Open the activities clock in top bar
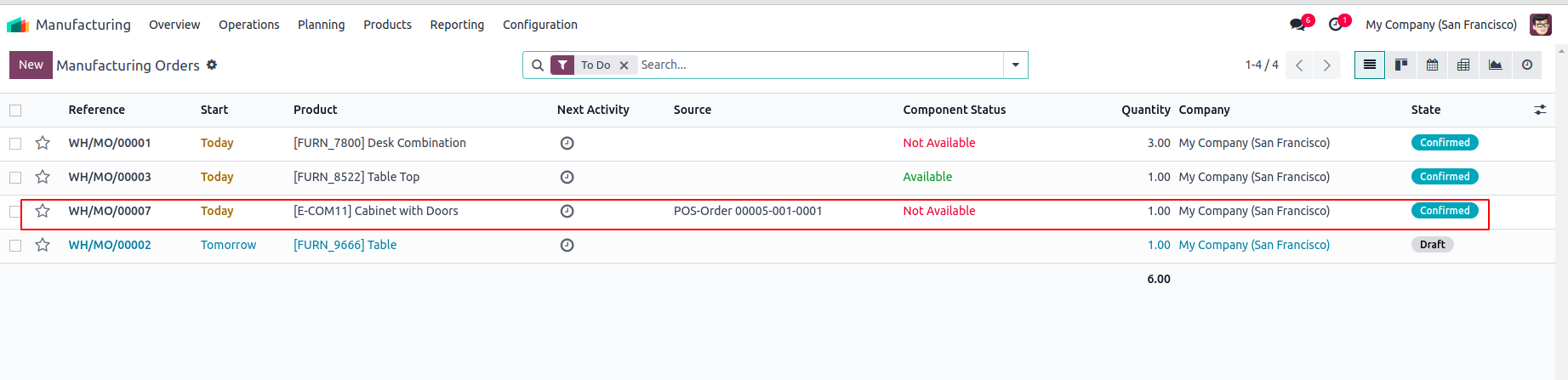This screenshot has width=1568, height=380. (1336, 25)
